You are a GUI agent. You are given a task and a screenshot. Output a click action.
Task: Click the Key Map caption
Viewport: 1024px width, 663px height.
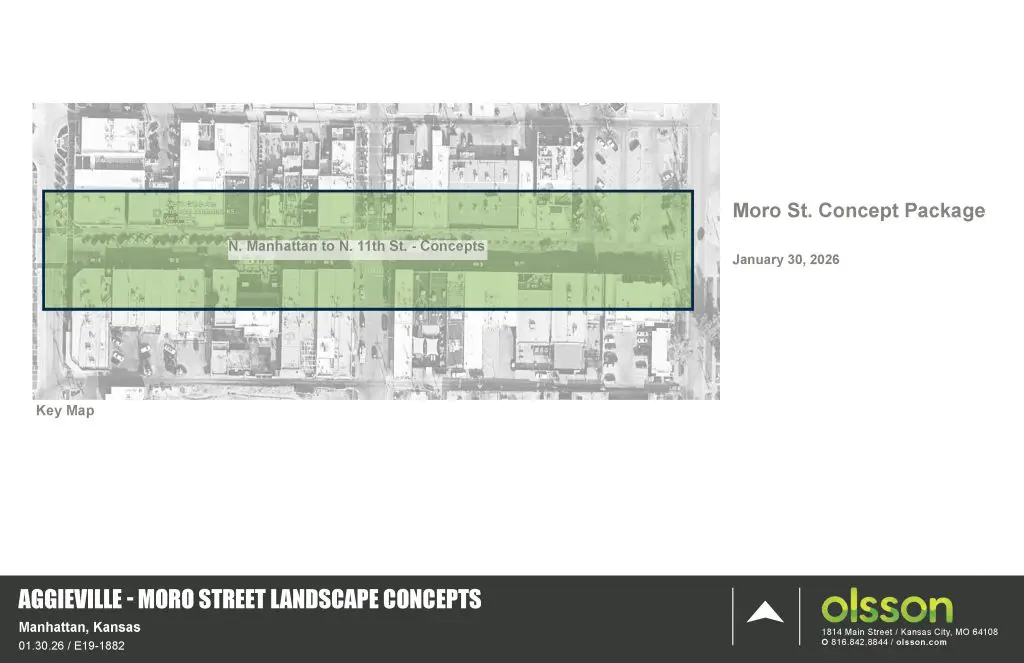(x=65, y=411)
